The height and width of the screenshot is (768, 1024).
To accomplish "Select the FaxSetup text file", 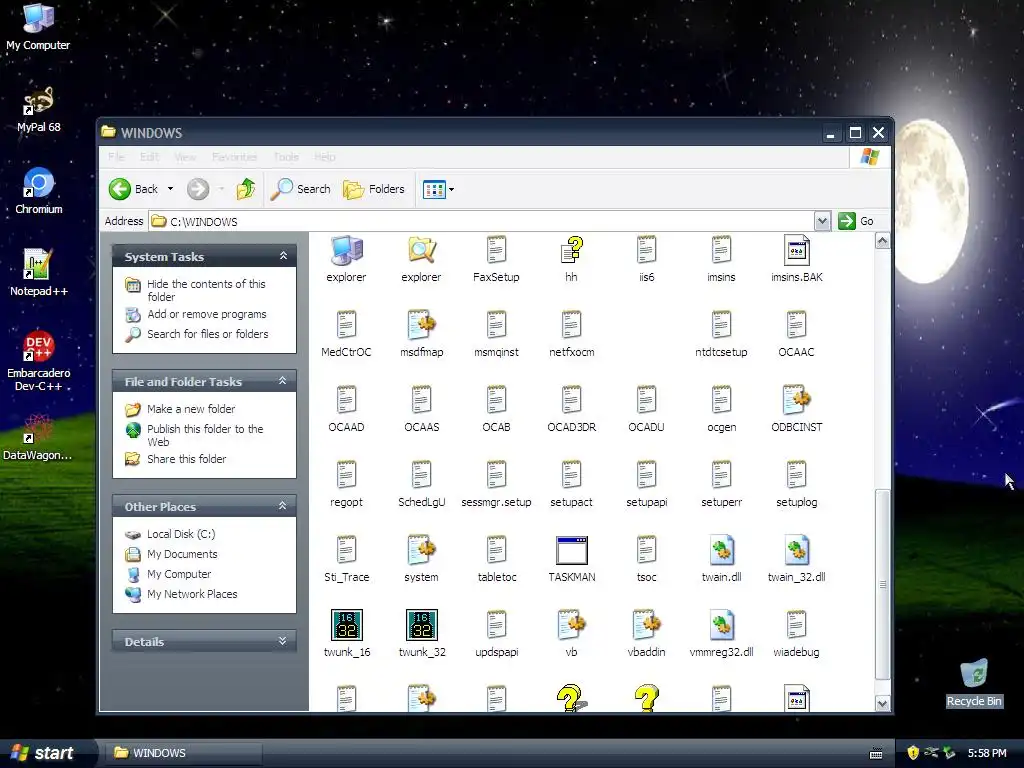I will [x=496, y=251].
